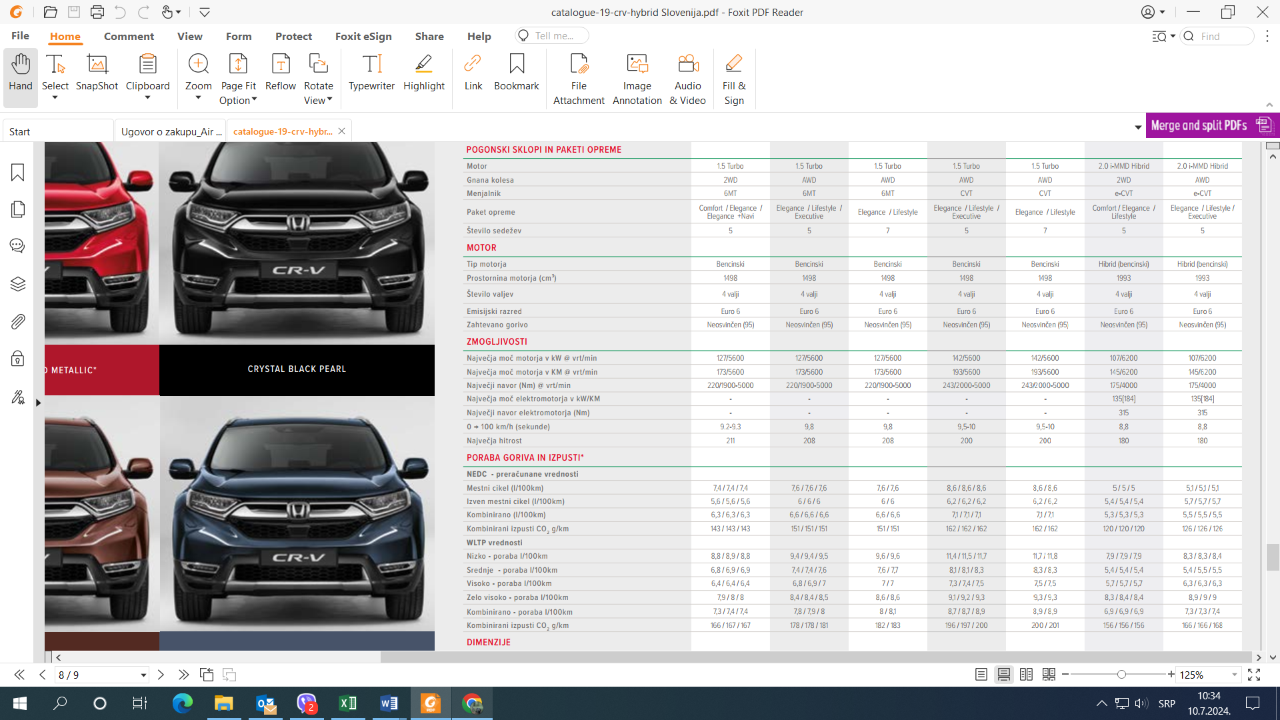Viewport: 1280px width, 720px height.
Task: Open the Bookmark tool in ribbon
Action: [516, 73]
